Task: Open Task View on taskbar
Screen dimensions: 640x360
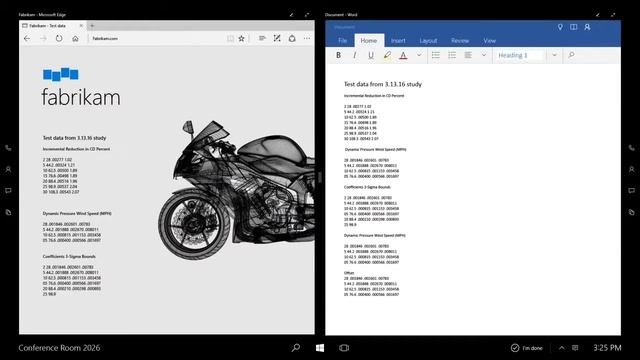Action: tap(344, 348)
